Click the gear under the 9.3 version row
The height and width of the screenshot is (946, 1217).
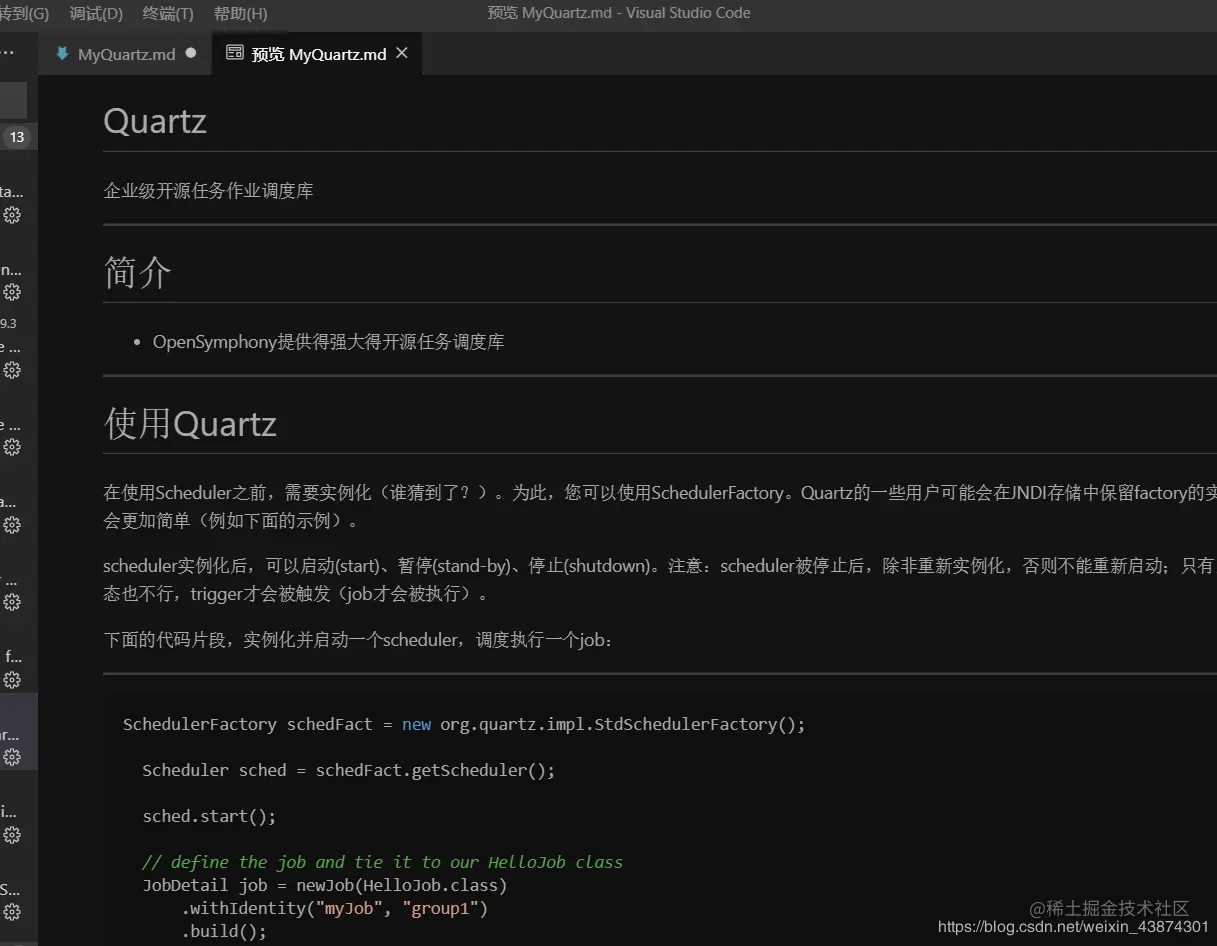pos(12,370)
